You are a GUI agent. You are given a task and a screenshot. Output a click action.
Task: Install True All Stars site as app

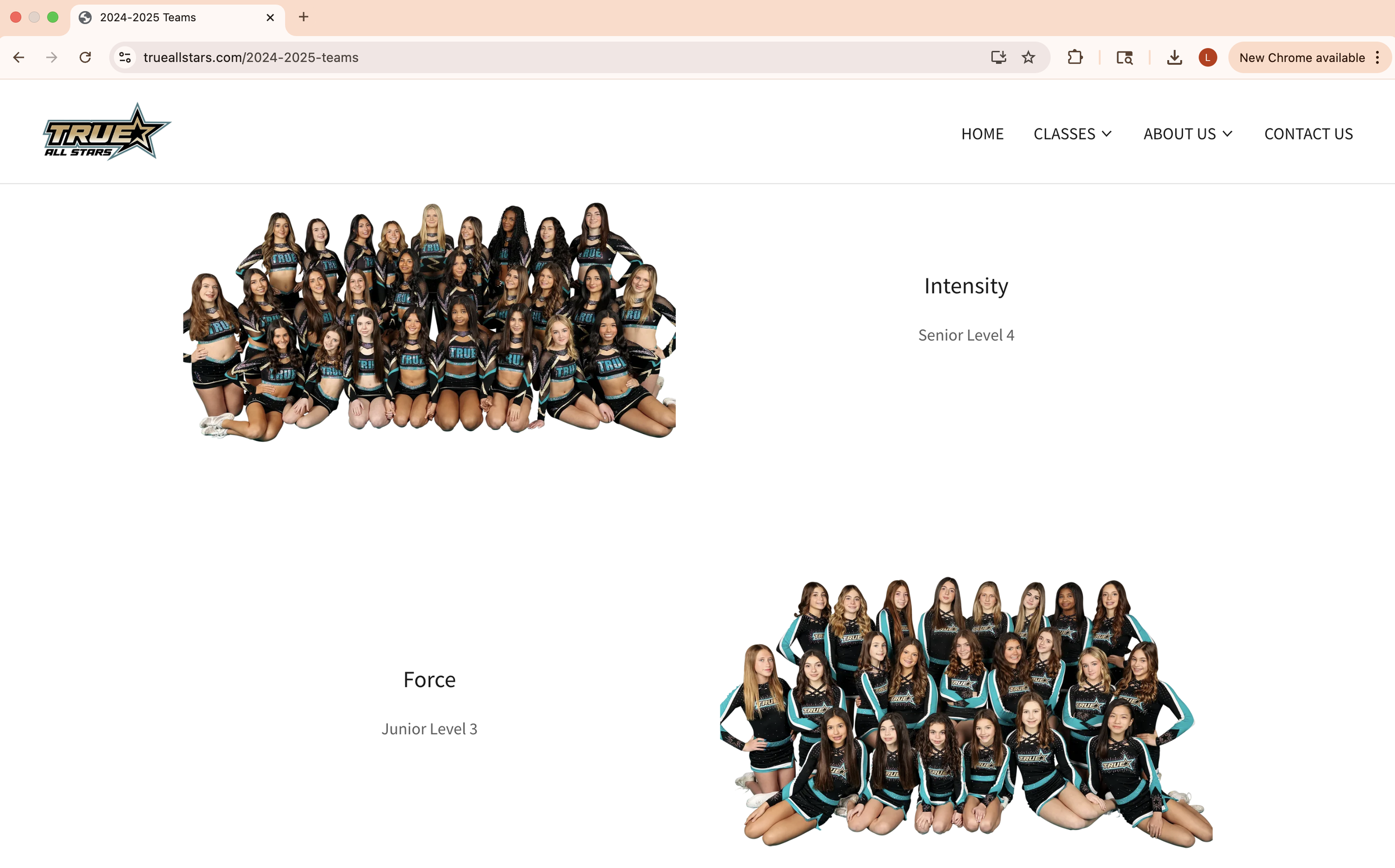(x=998, y=57)
